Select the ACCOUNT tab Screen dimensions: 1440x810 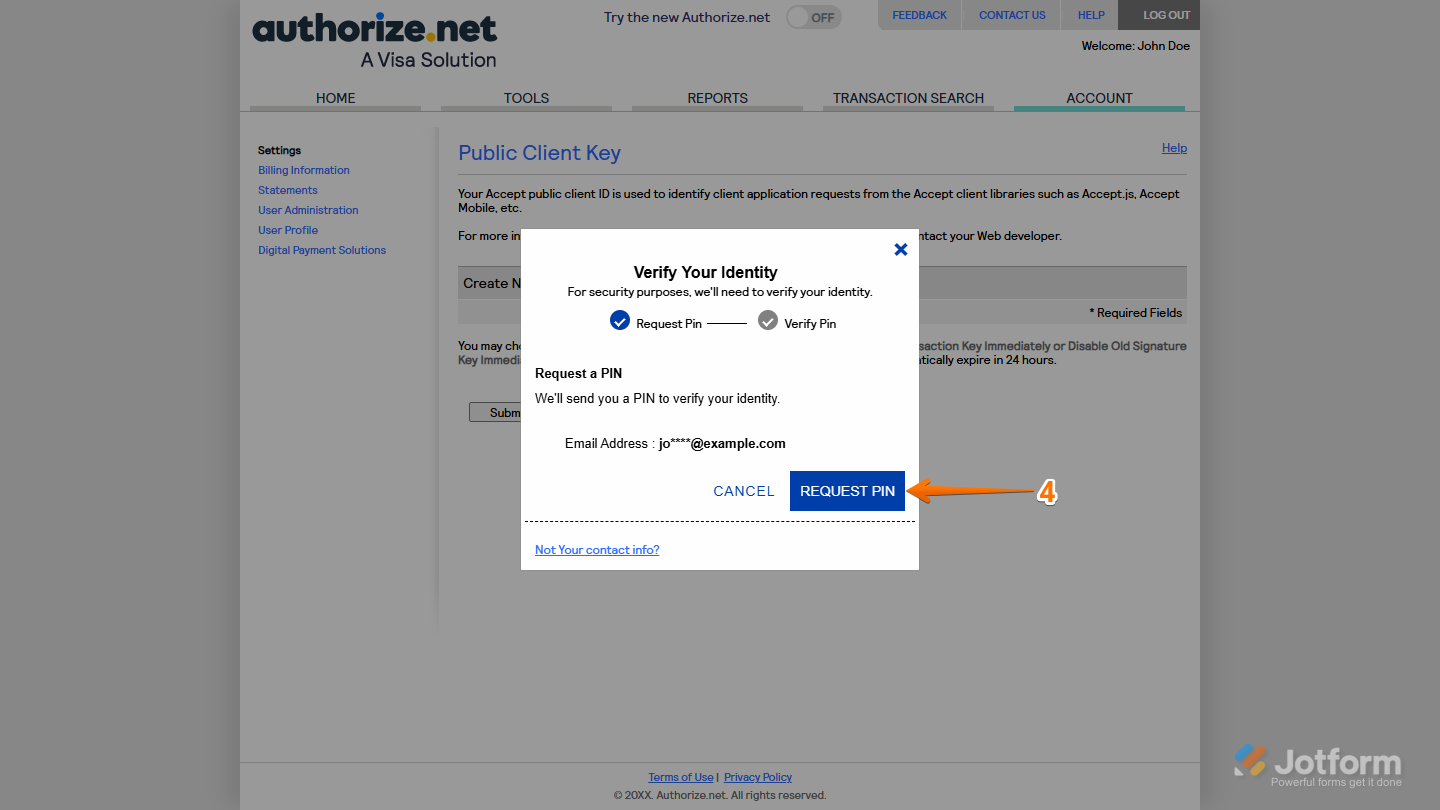pyautogui.click(x=1099, y=97)
